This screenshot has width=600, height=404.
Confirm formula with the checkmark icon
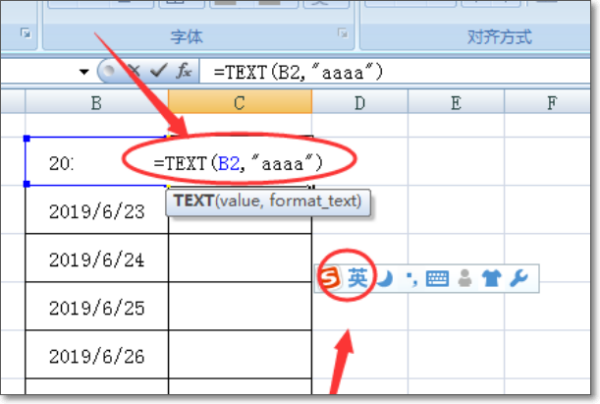click(156, 72)
